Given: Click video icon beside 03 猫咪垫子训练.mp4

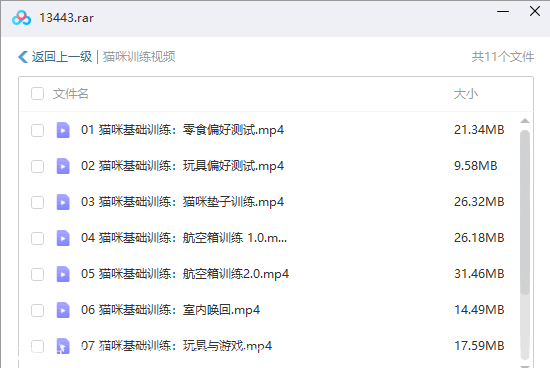Looking at the screenshot, I should coord(63,202).
